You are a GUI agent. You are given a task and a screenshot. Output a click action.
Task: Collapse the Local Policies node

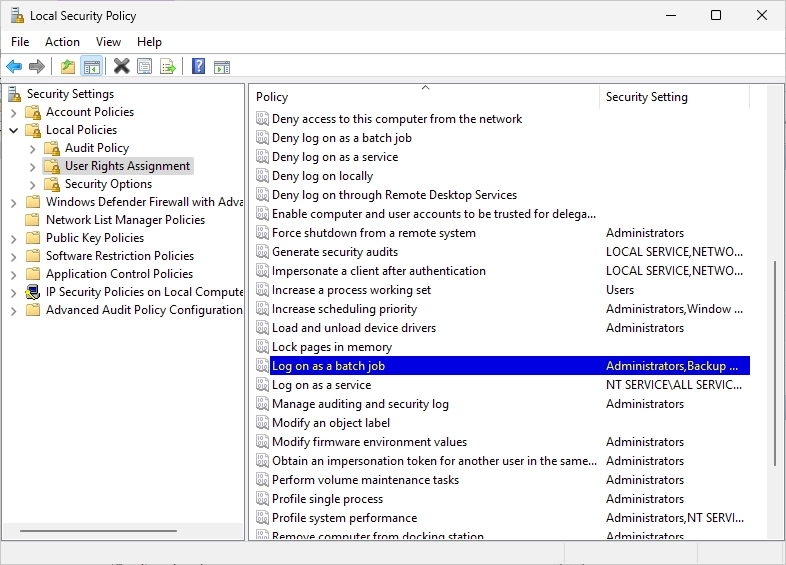(x=14, y=130)
